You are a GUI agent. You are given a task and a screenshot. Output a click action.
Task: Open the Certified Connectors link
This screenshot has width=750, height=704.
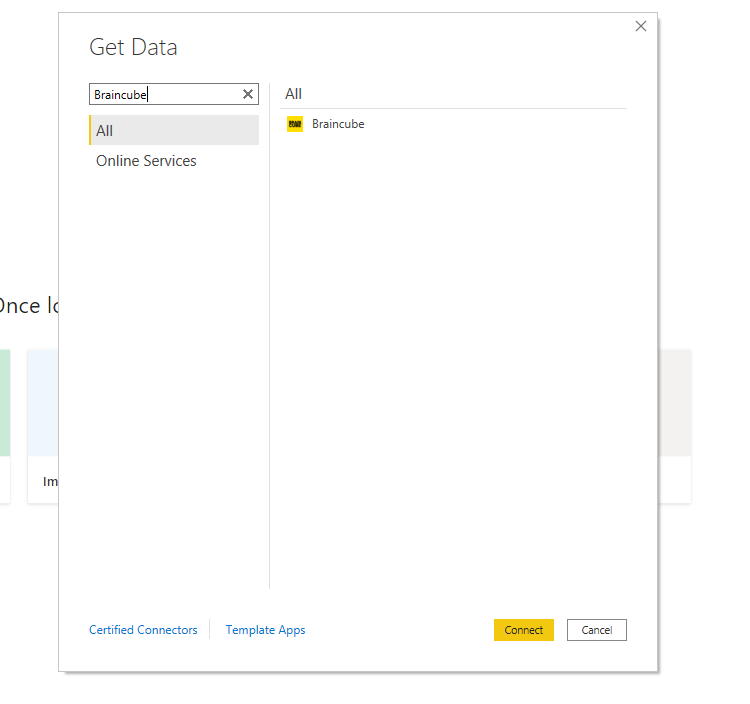[143, 630]
